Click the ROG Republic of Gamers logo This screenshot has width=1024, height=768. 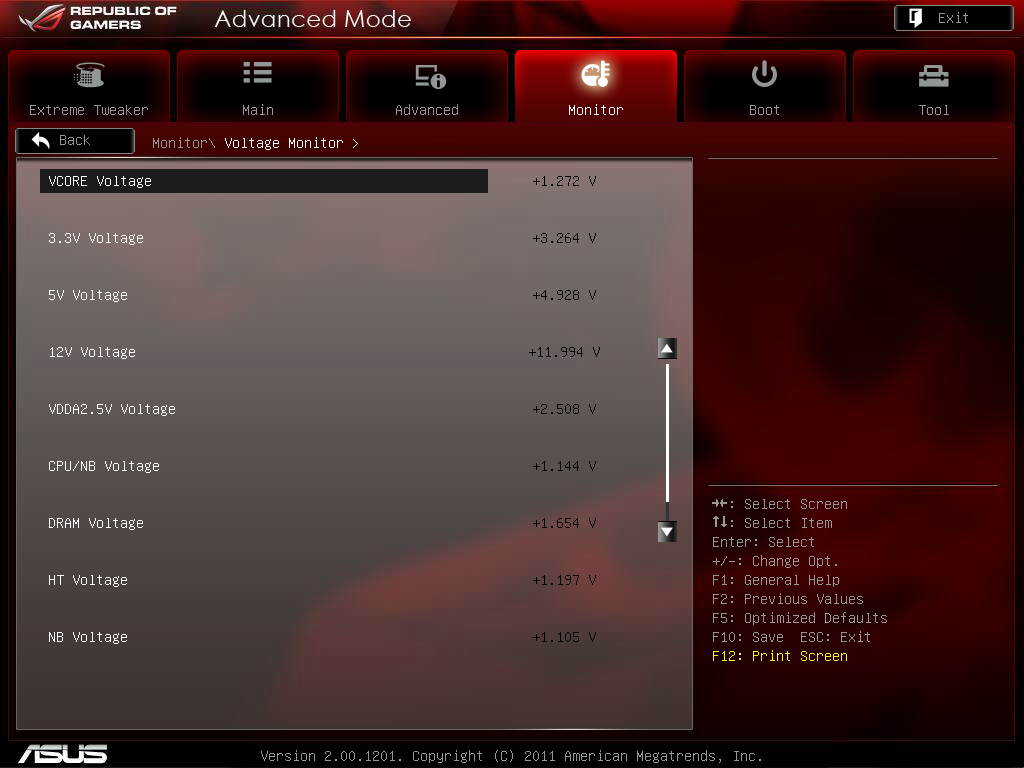pyautogui.click(x=98, y=18)
